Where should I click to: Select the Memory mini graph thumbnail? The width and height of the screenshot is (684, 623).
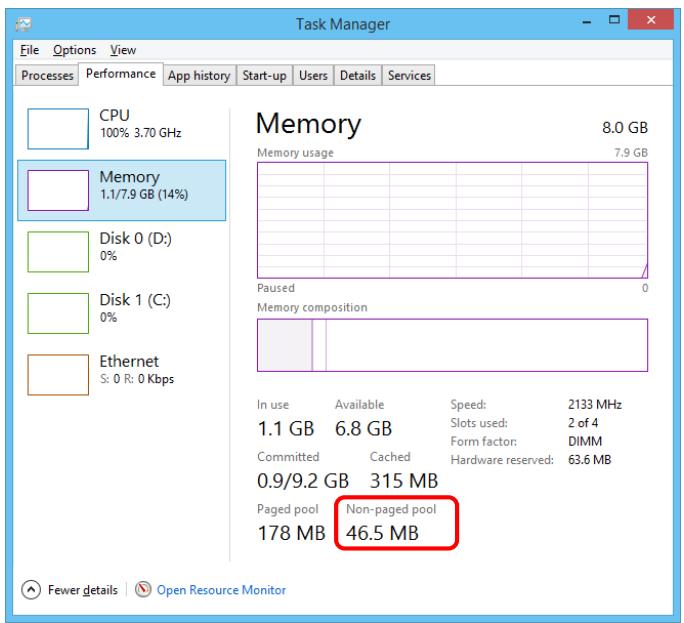pyautogui.click(x=58, y=190)
